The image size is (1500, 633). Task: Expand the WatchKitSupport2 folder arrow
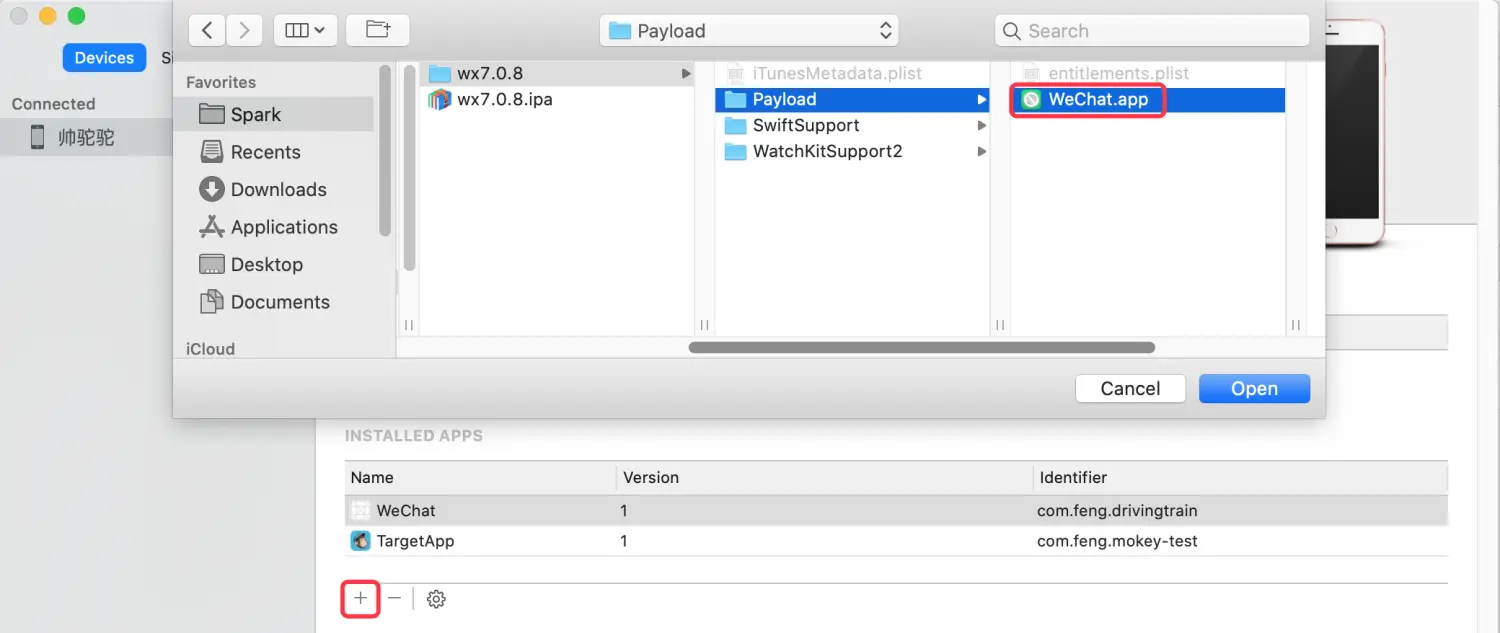pyautogui.click(x=982, y=151)
